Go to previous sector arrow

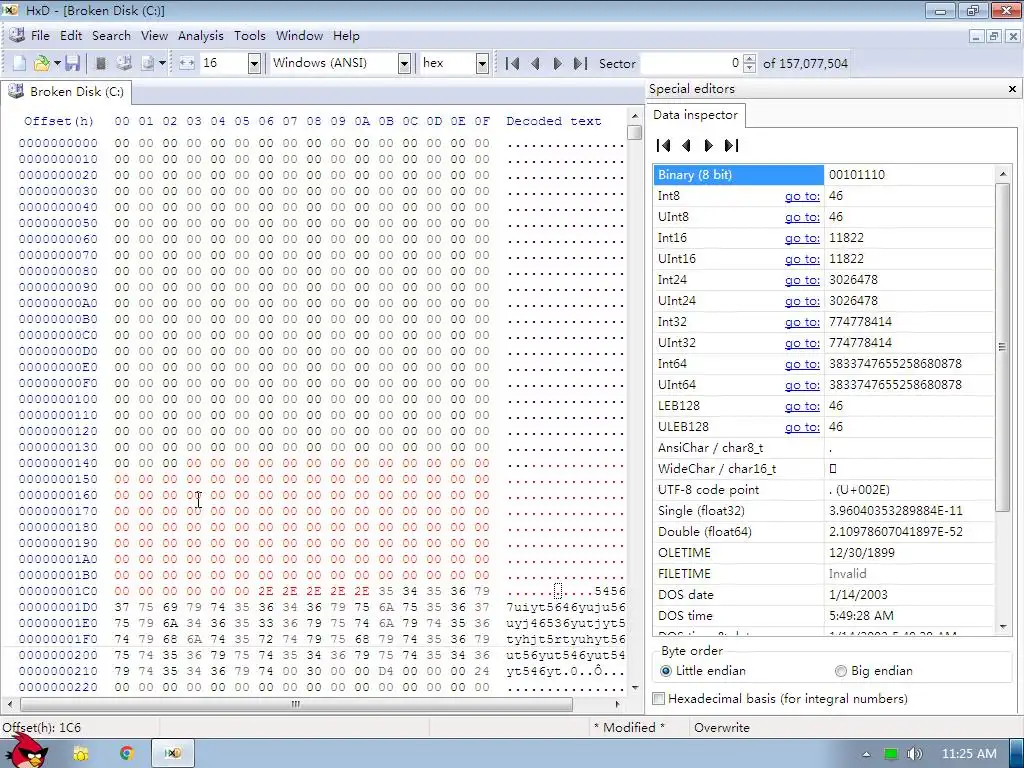[x=536, y=63]
